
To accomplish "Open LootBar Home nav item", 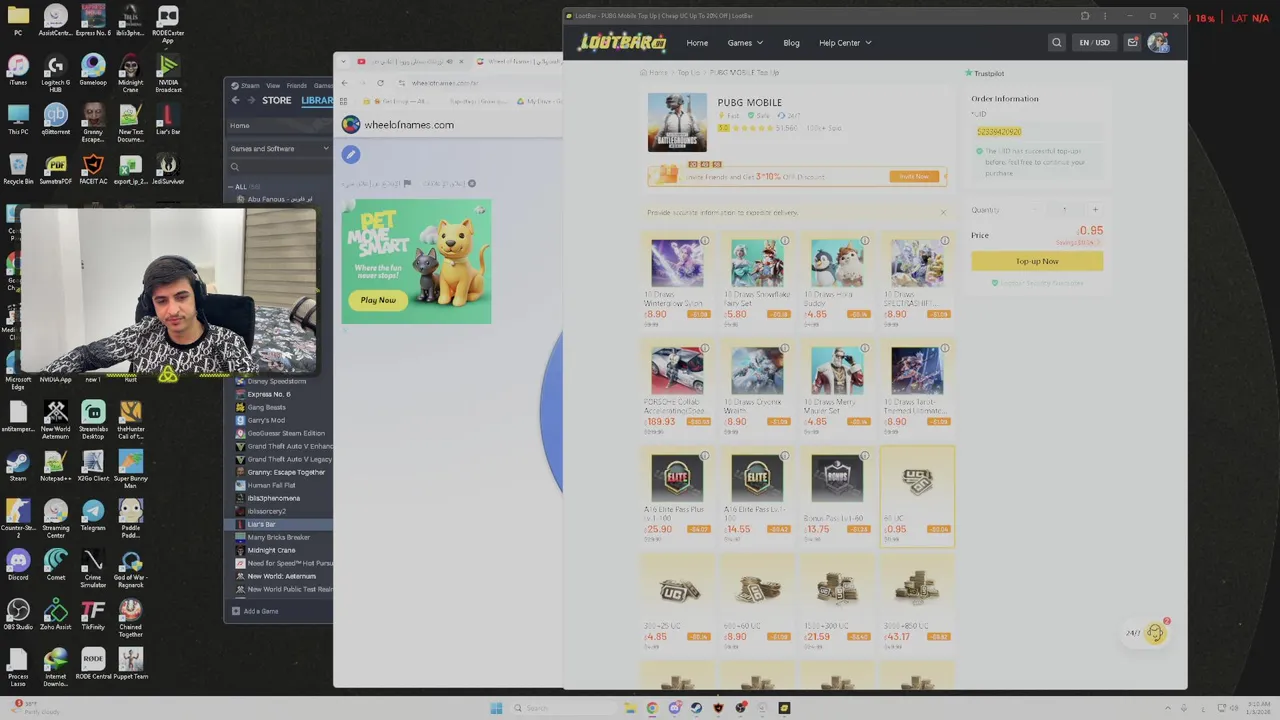I will (697, 43).
